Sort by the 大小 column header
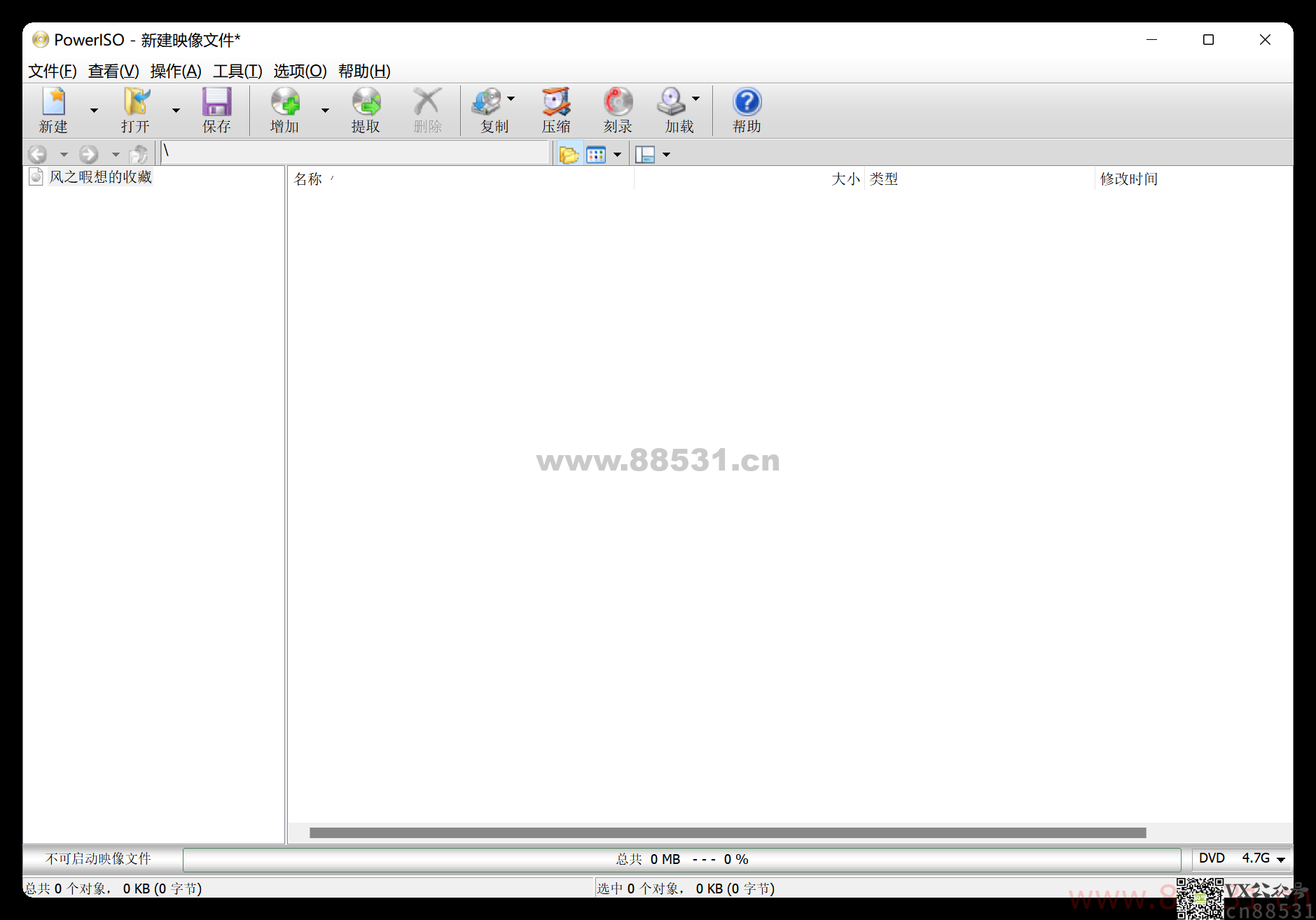Image resolution: width=1316 pixels, height=920 pixels. [749, 179]
